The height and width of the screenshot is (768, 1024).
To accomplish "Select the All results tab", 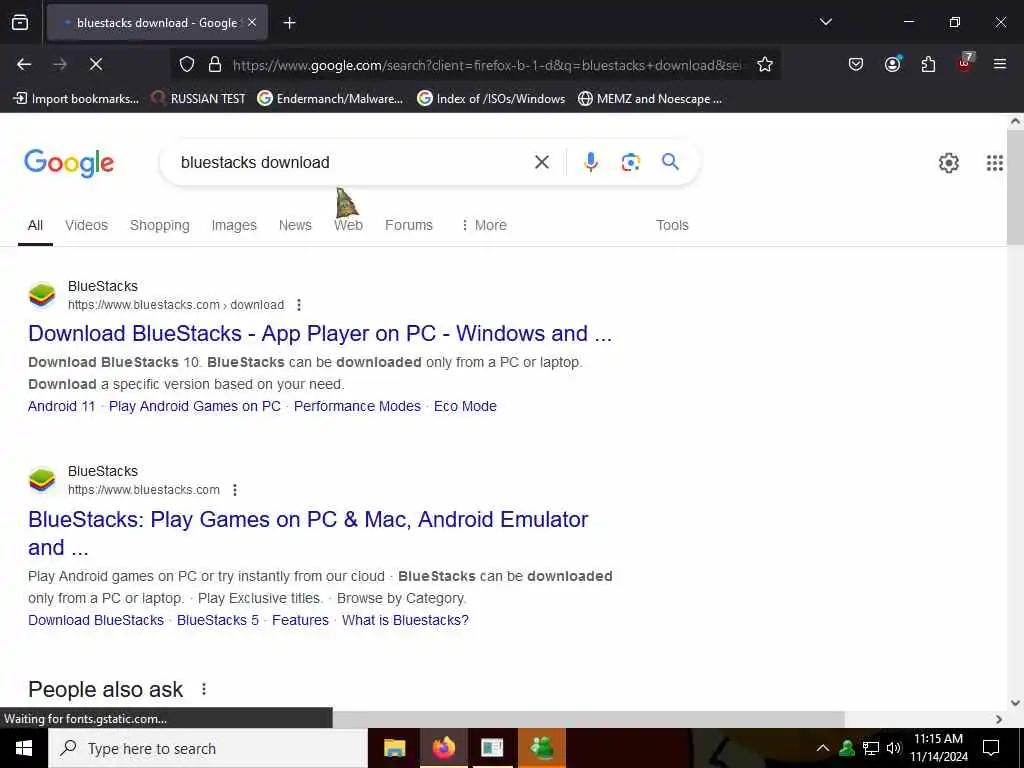I will click(x=35, y=225).
